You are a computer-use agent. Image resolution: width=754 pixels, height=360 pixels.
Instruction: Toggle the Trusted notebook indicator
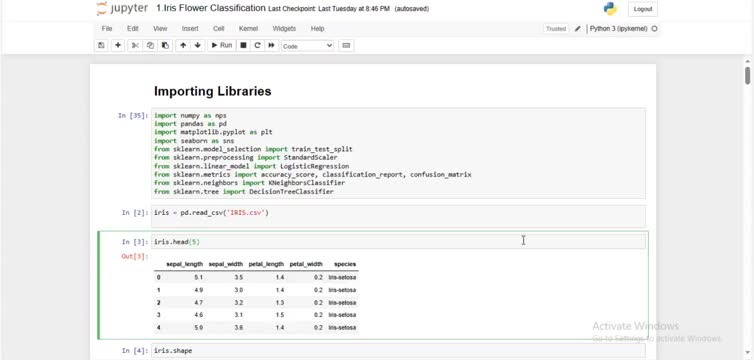[555, 29]
